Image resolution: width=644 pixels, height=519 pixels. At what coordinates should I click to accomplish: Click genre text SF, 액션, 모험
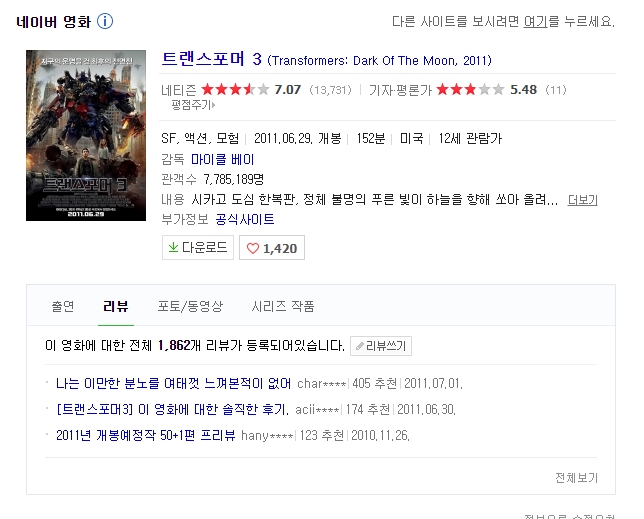pyautogui.click(x=200, y=139)
